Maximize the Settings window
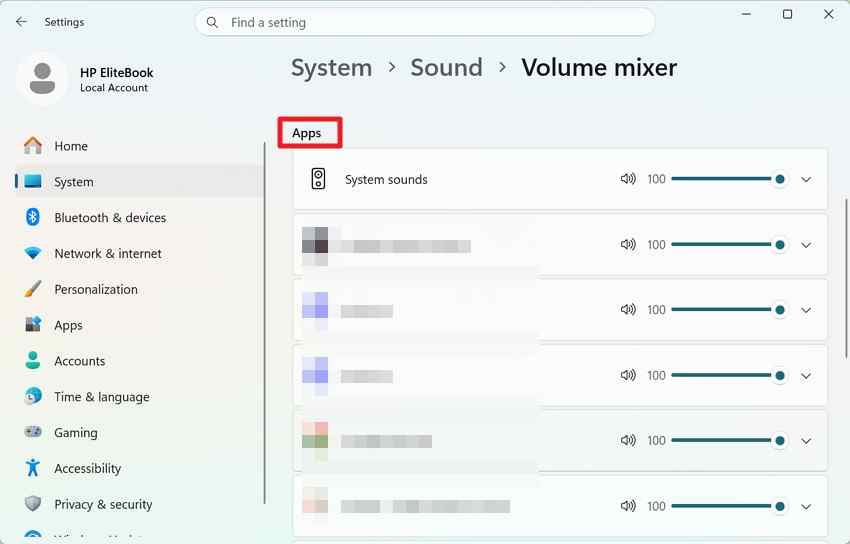This screenshot has height=544, width=850. [x=788, y=15]
